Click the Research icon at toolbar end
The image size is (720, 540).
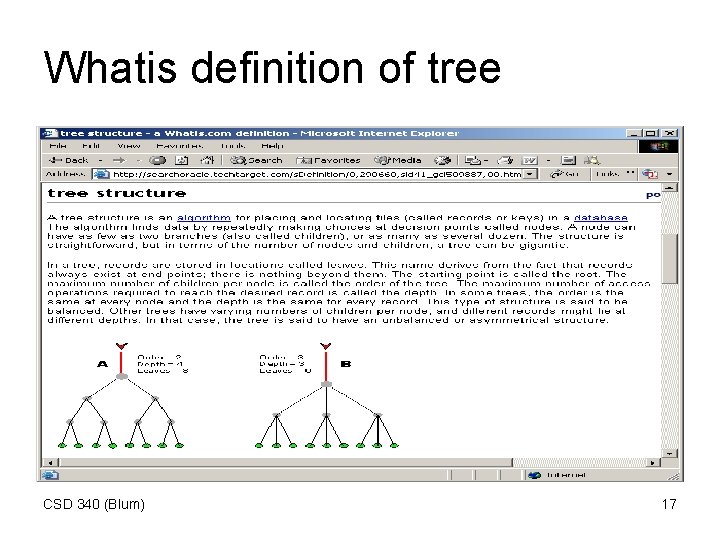[591, 160]
